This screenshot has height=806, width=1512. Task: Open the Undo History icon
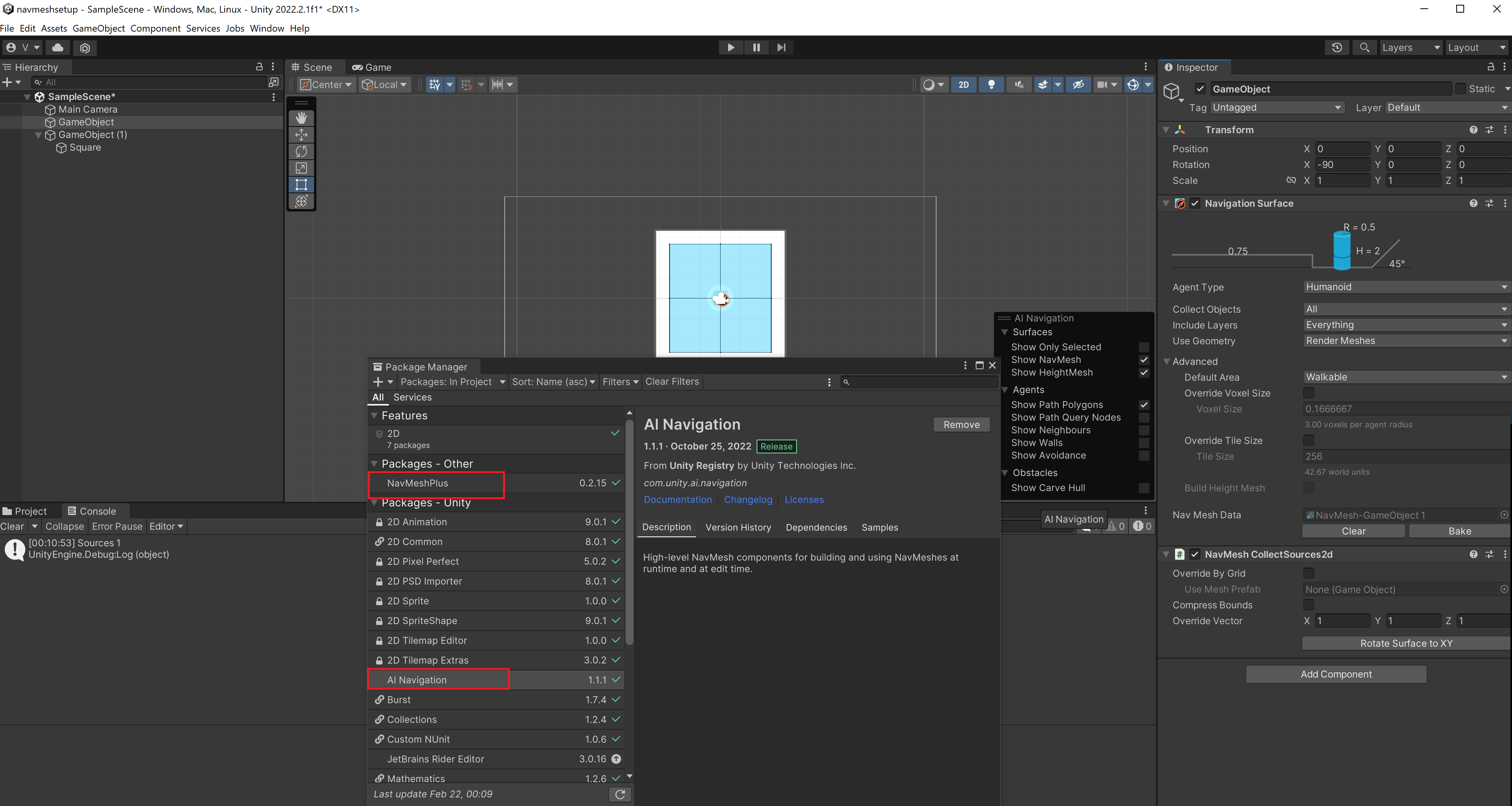(x=1337, y=47)
